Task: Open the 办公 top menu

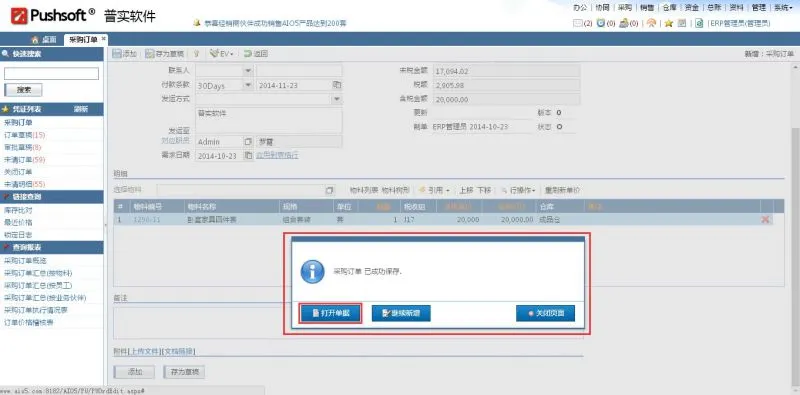Action: click(x=580, y=8)
